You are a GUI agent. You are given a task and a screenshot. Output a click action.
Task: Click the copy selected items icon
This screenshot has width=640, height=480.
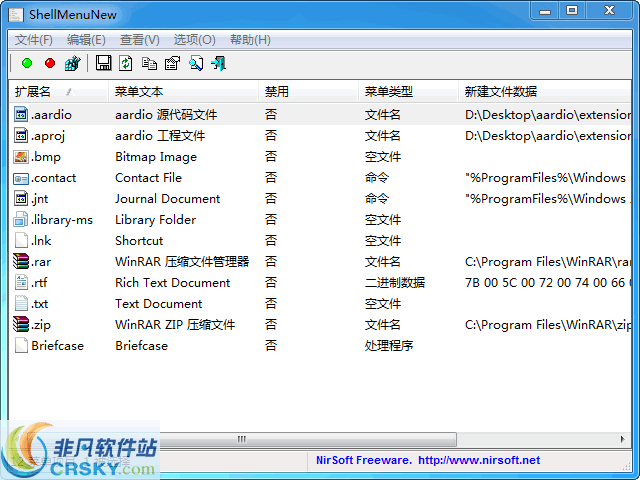click(149, 63)
